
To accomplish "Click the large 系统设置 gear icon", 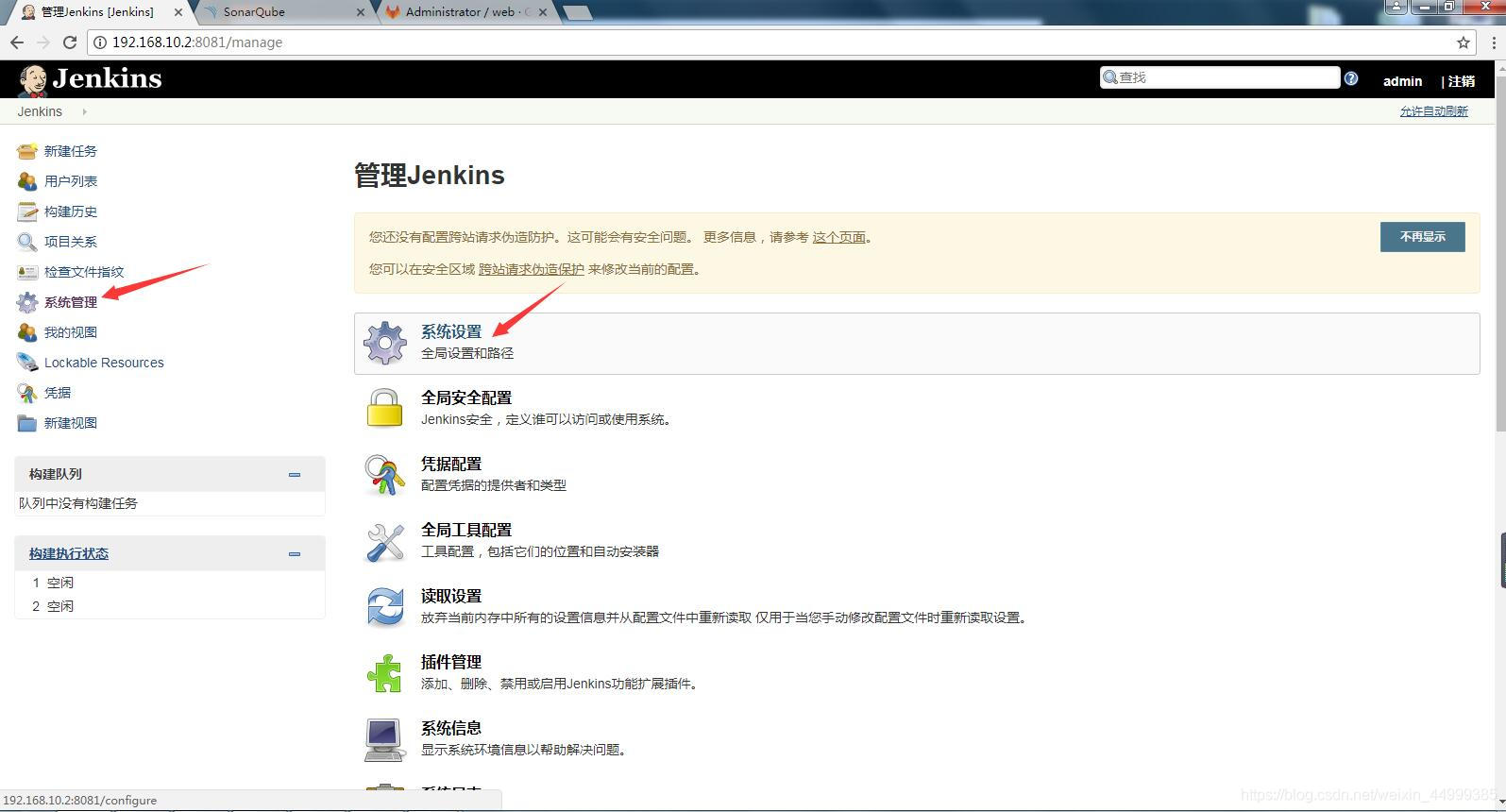I will [x=385, y=343].
